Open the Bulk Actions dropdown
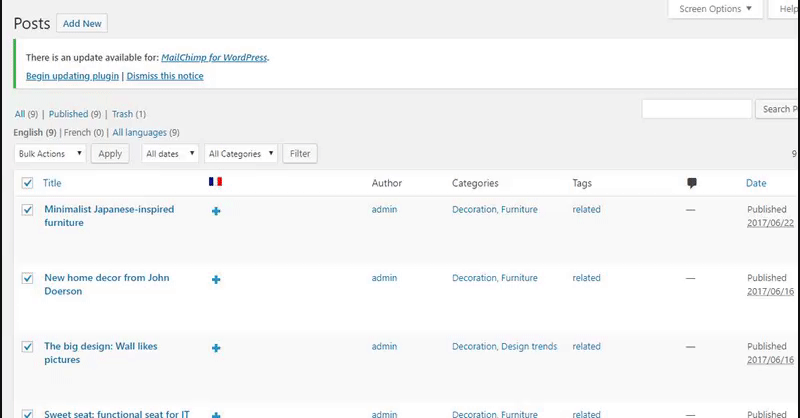This screenshot has height=418, width=800. click(x=50, y=154)
